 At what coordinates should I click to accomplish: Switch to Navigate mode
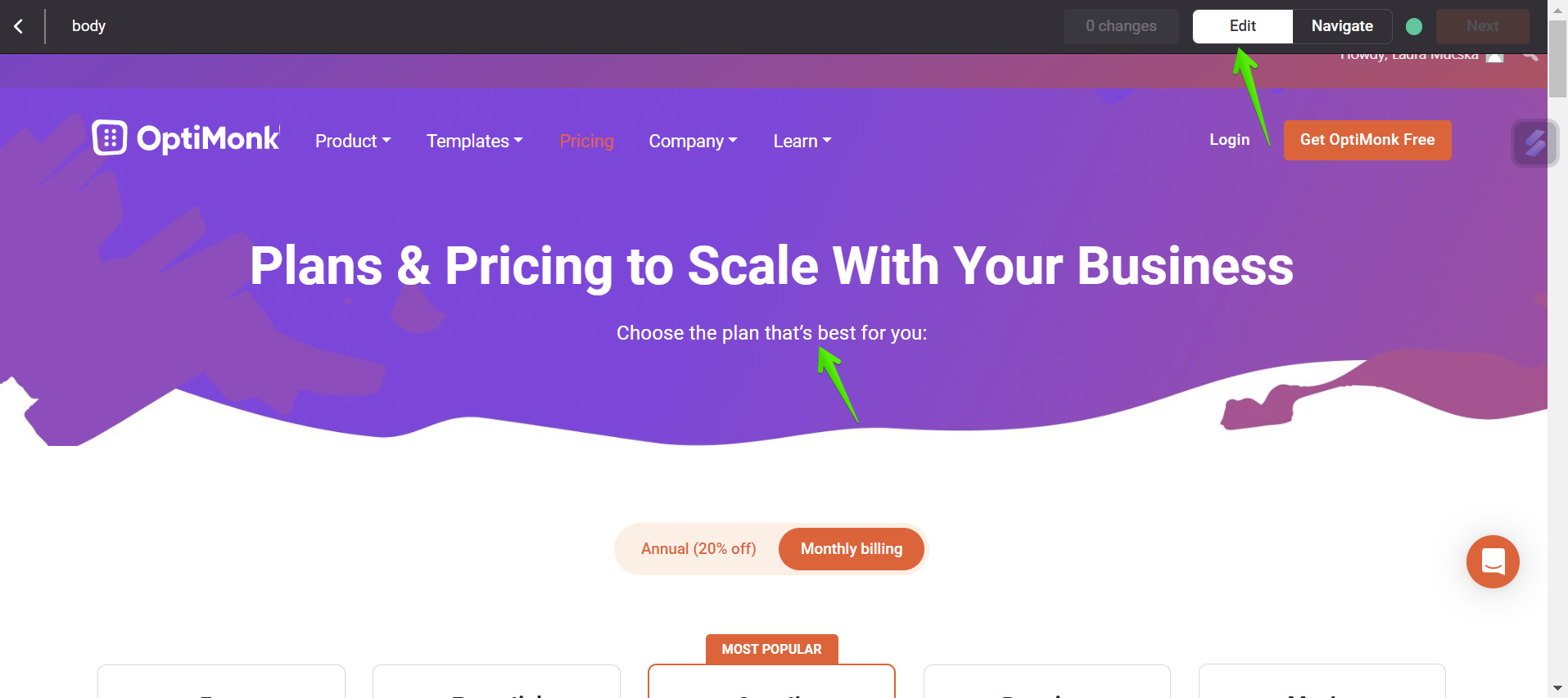[1342, 26]
